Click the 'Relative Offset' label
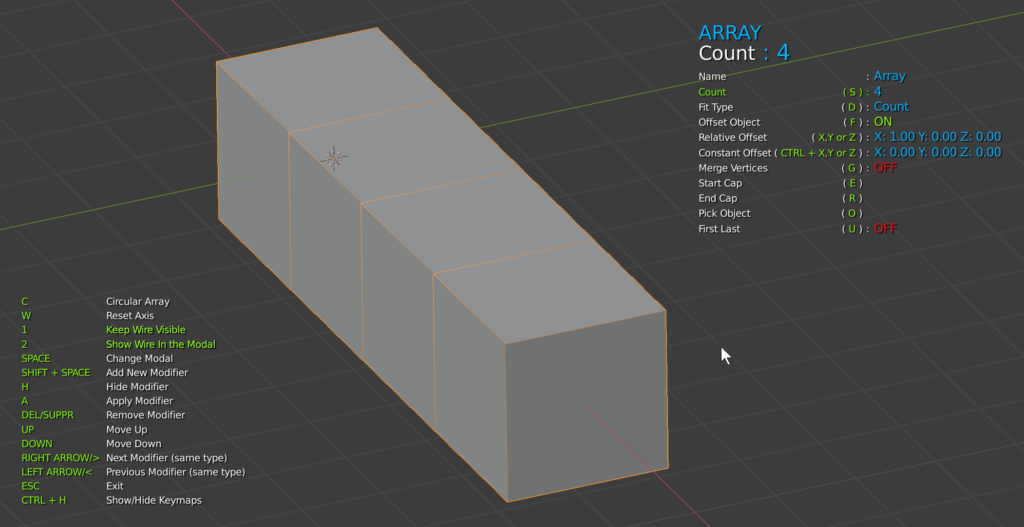Screen dimensions: 1024x527 point(733,137)
